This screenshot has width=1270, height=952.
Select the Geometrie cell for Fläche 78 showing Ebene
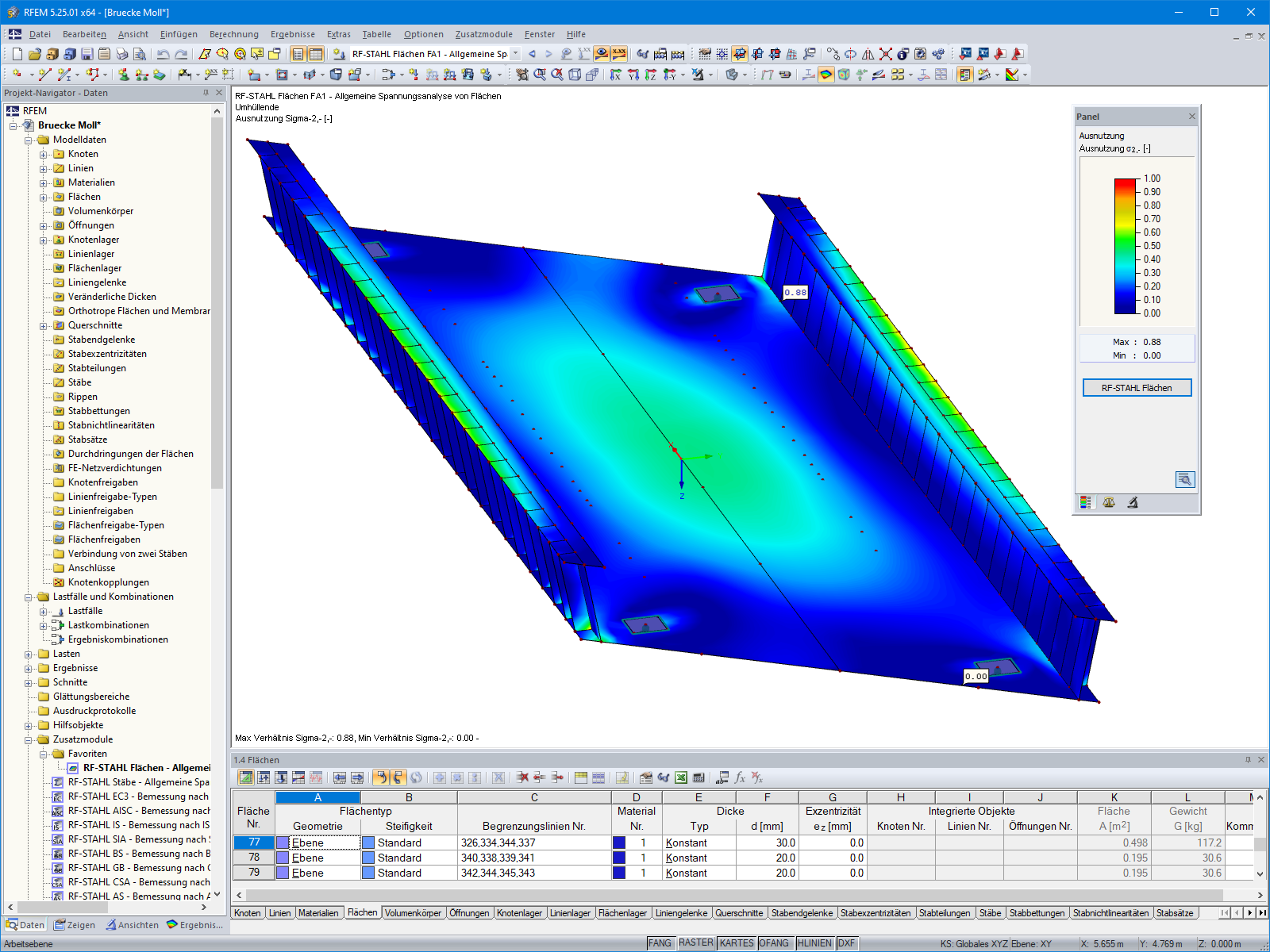317,858
